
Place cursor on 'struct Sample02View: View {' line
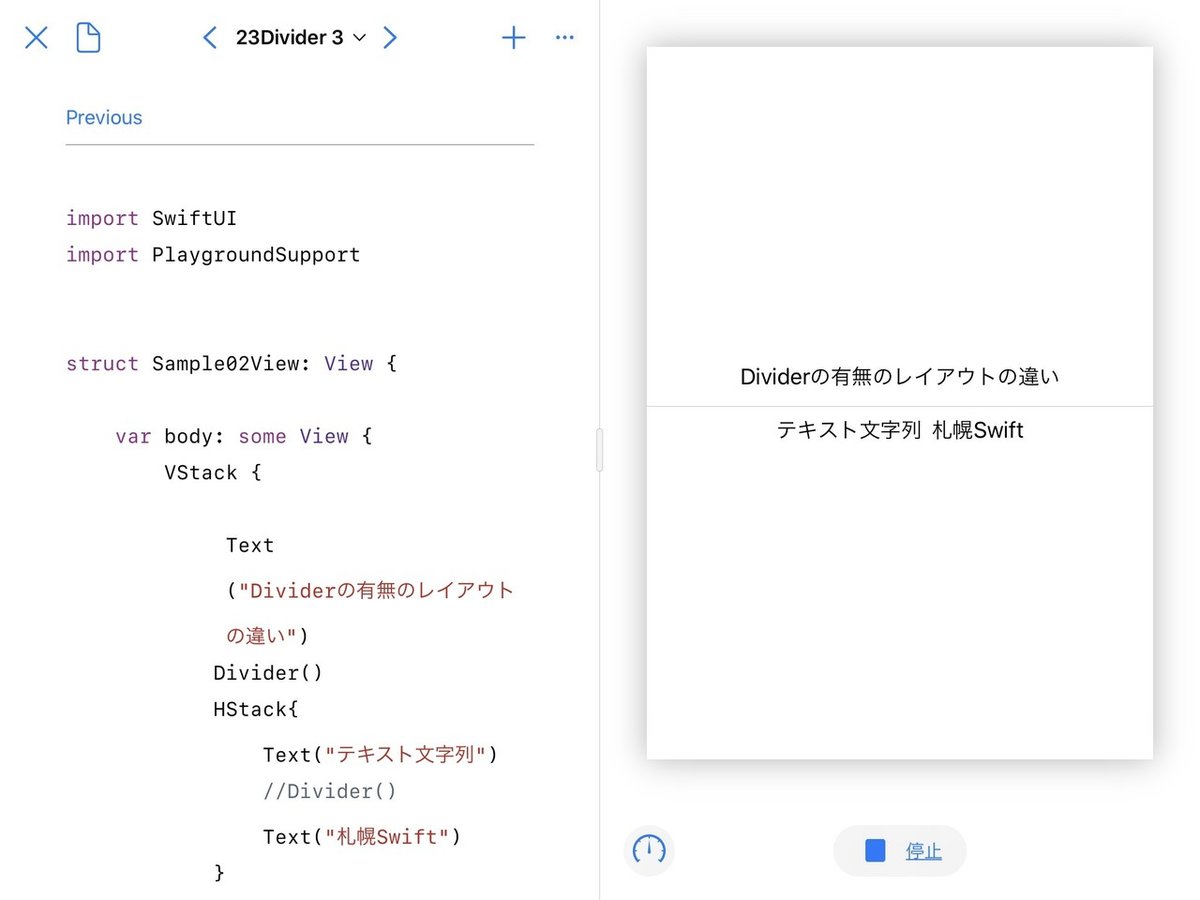(x=232, y=364)
